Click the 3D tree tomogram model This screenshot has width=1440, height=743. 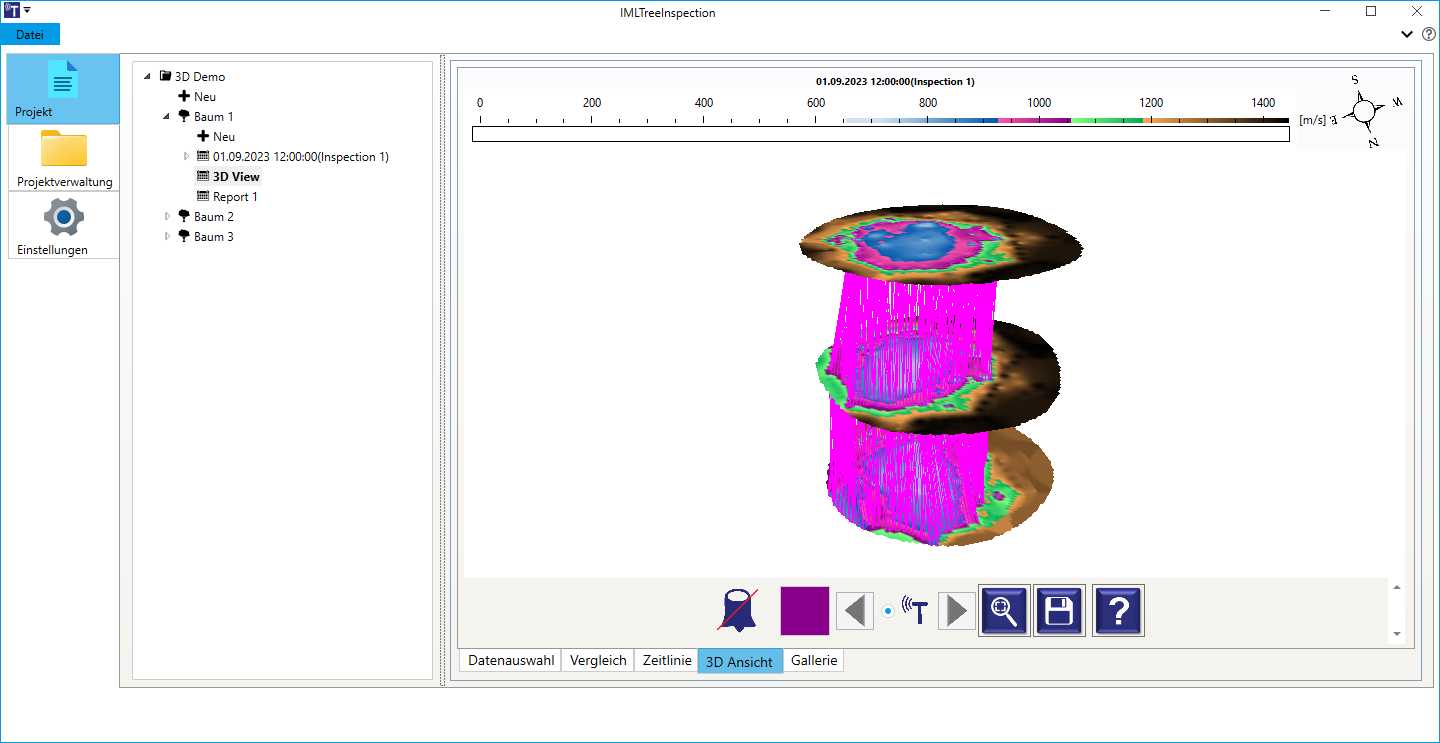[x=940, y=375]
